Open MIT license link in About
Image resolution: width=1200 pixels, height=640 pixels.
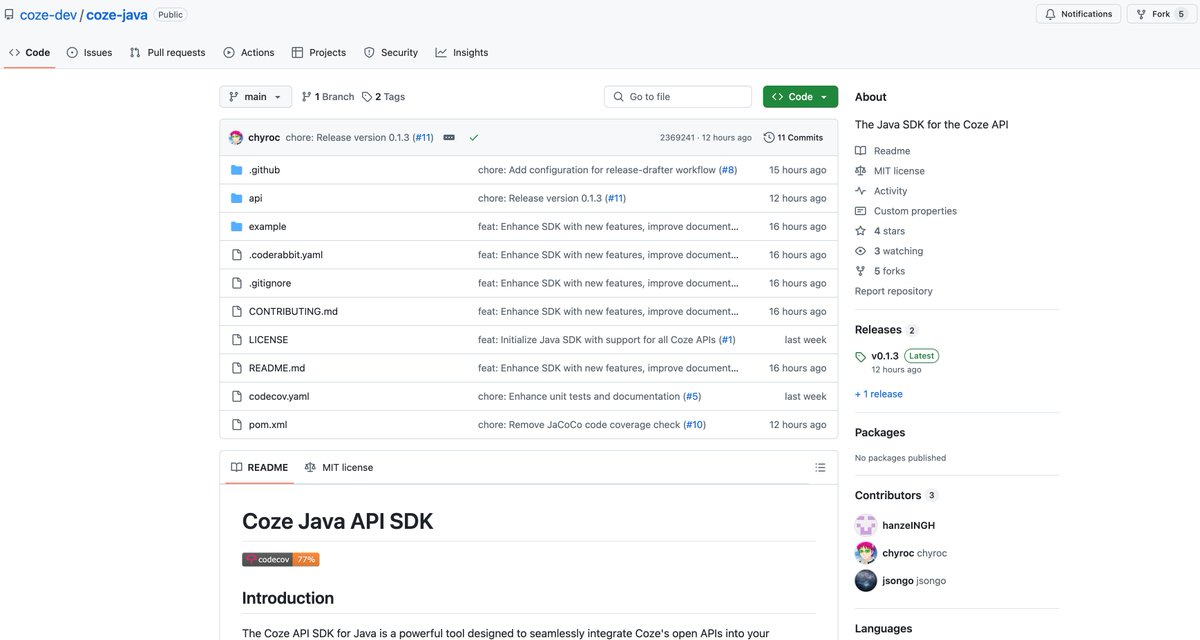coord(899,171)
